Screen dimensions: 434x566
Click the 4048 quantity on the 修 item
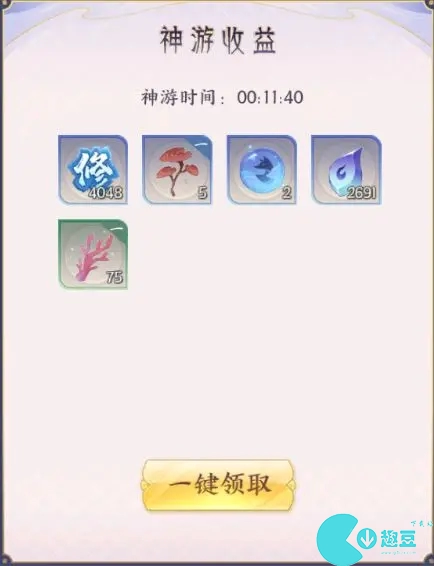(x=106, y=193)
